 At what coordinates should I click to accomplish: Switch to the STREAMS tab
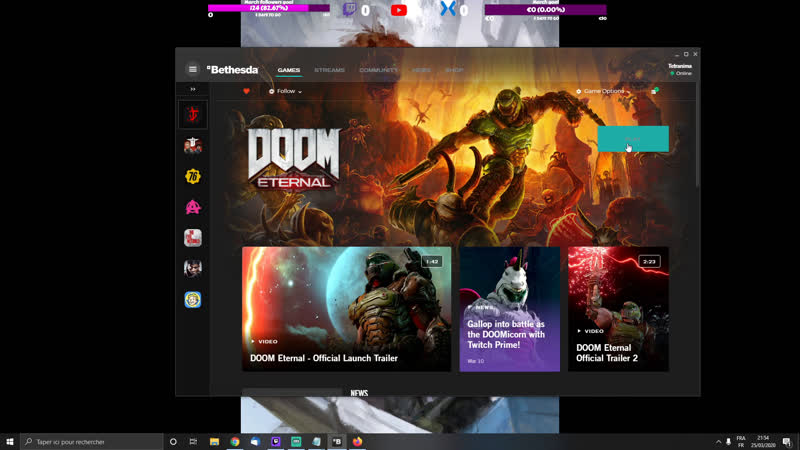point(330,70)
